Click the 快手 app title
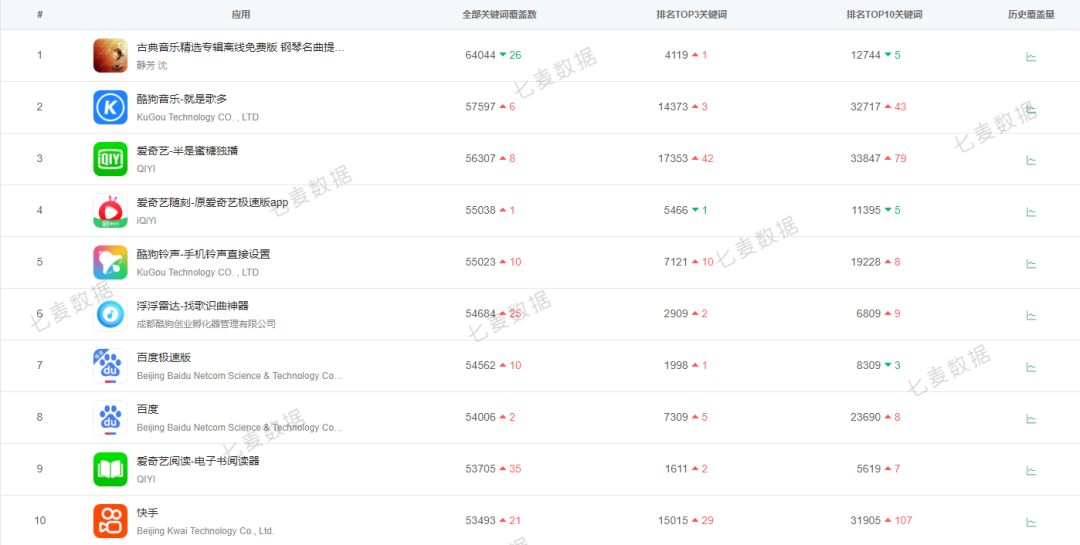This screenshot has width=1080, height=545. tap(147, 513)
